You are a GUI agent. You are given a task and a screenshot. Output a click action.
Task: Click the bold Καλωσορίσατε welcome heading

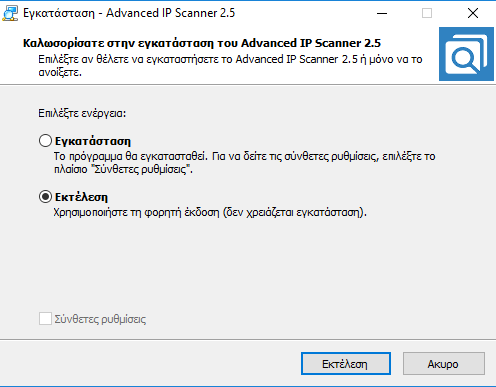pyautogui.click(x=202, y=43)
